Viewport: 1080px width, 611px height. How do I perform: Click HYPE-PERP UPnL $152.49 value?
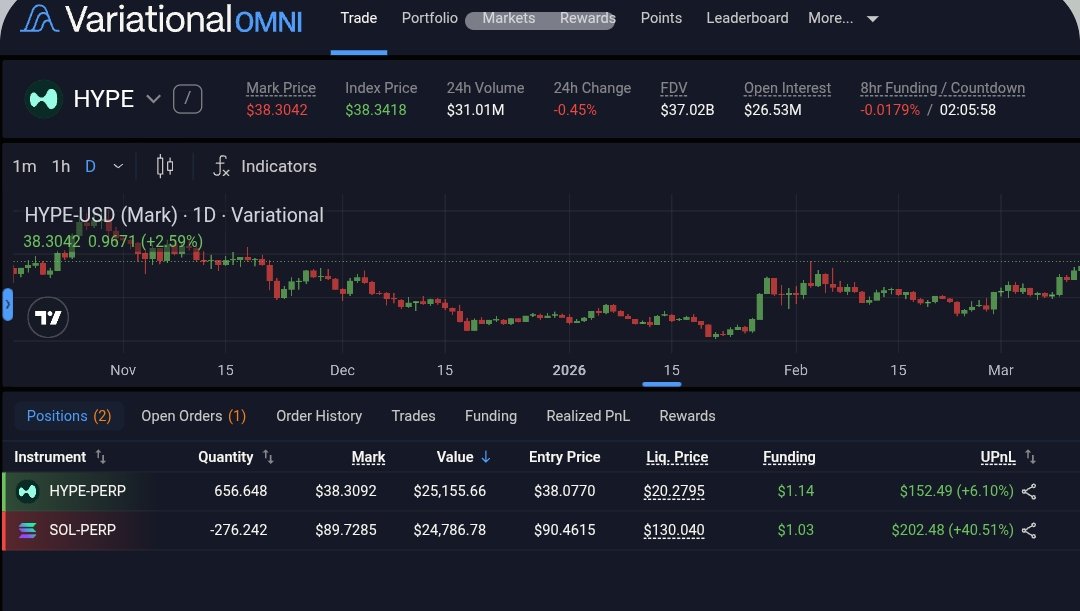point(957,491)
